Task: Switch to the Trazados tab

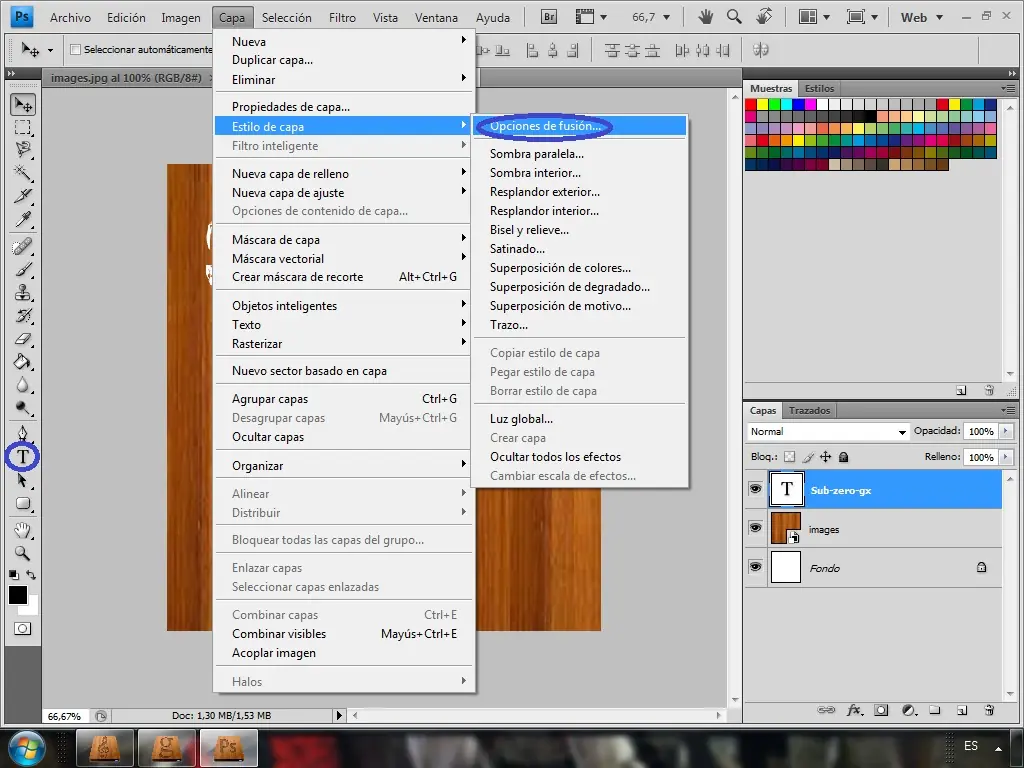Action: point(809,410)
